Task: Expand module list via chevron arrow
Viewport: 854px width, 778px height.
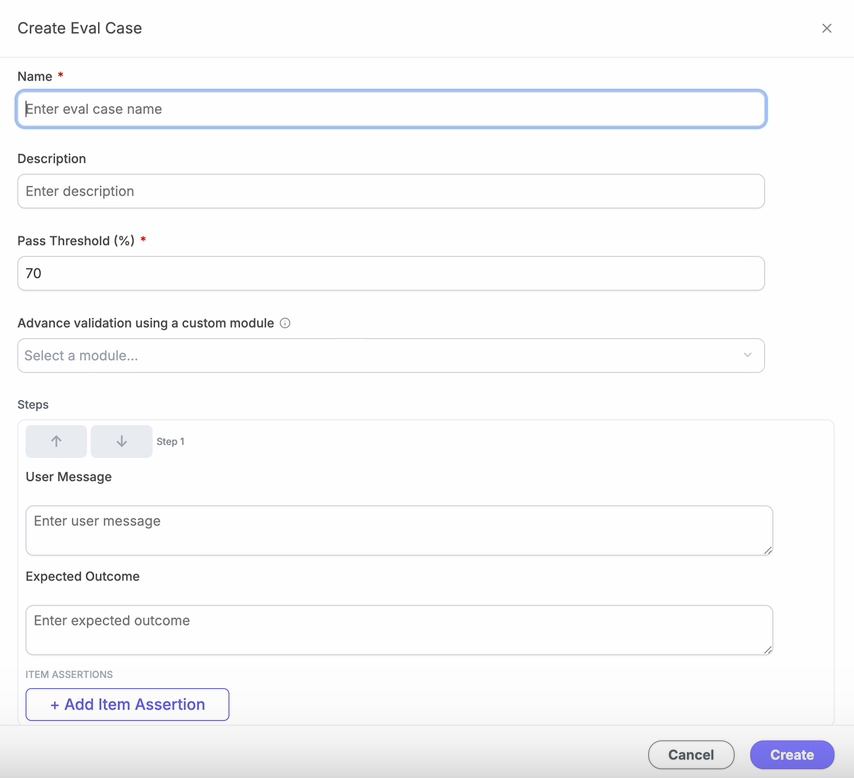Action: tap(747, 355)
